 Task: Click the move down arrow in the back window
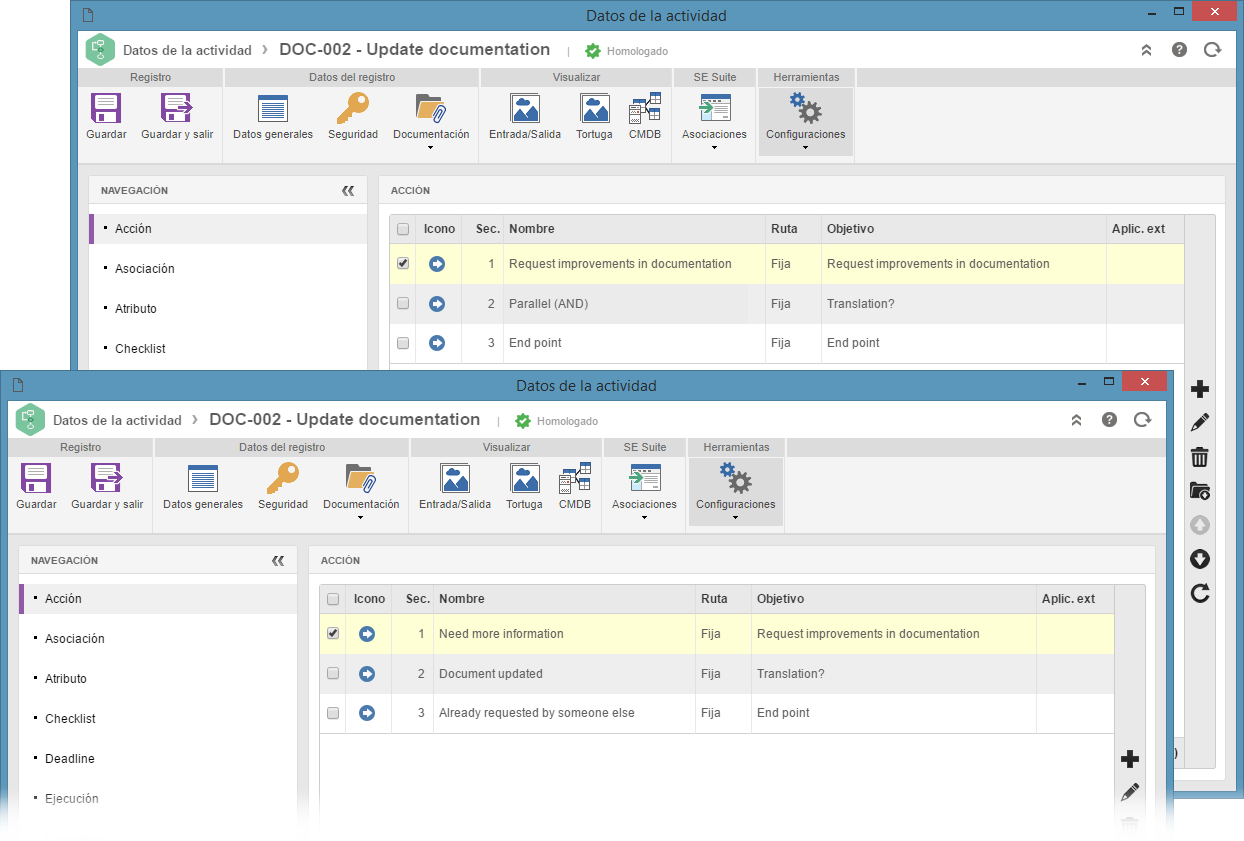[x=1200, y=559]
